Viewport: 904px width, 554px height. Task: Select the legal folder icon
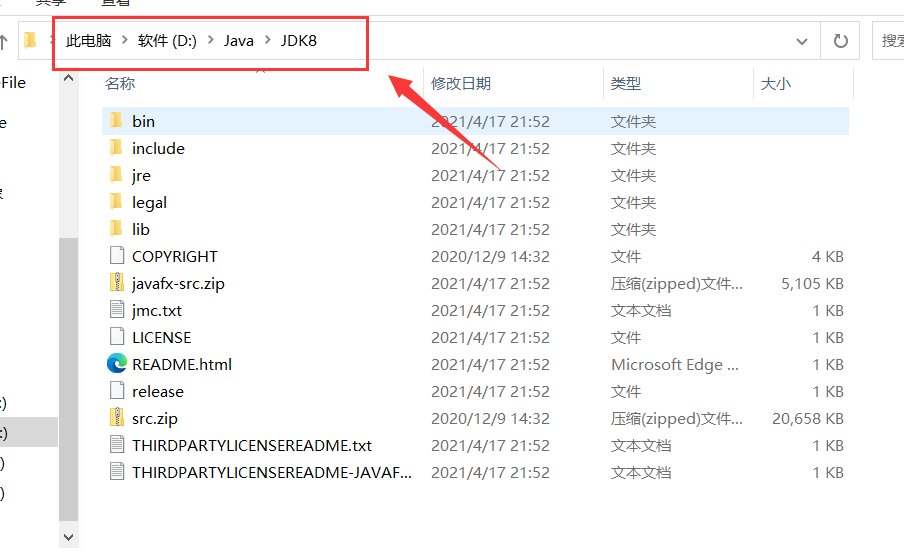116,202
